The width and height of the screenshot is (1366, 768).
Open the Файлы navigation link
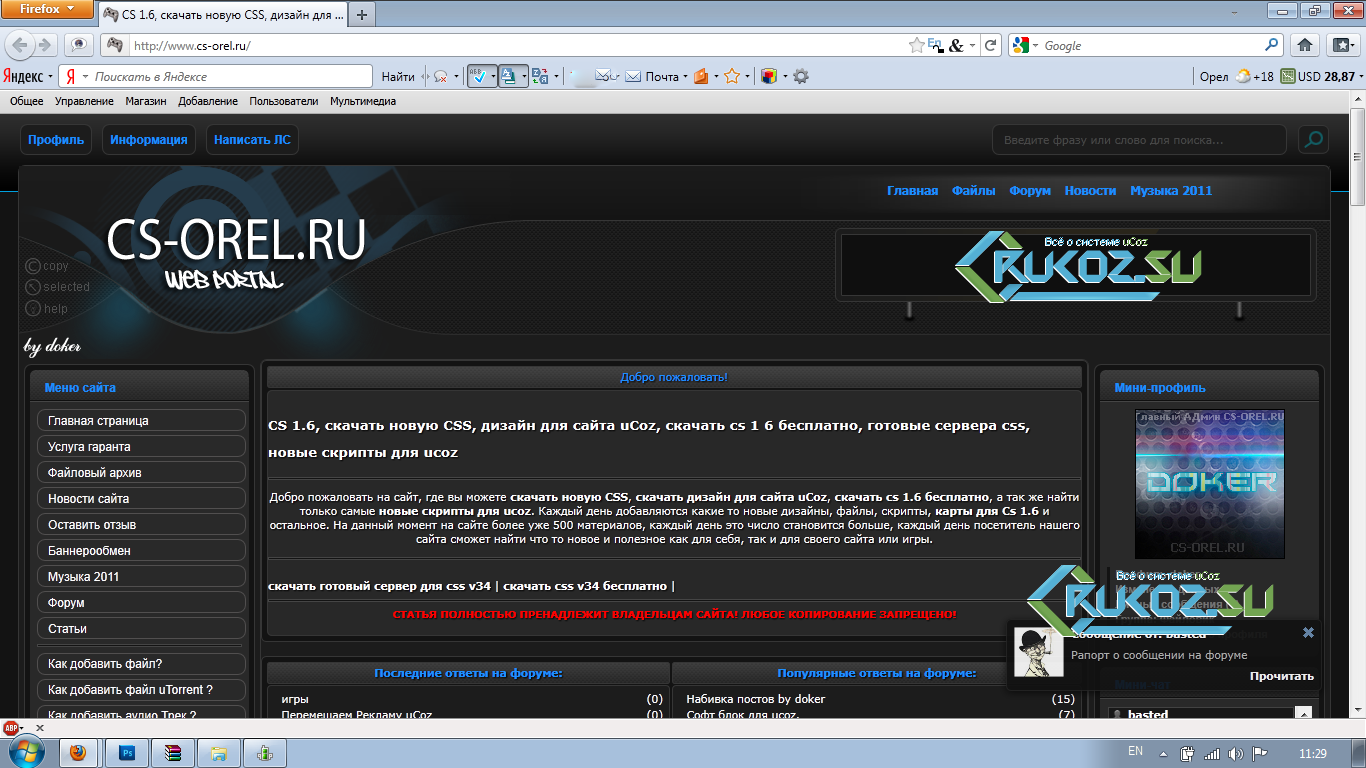[x=973, y=191]
